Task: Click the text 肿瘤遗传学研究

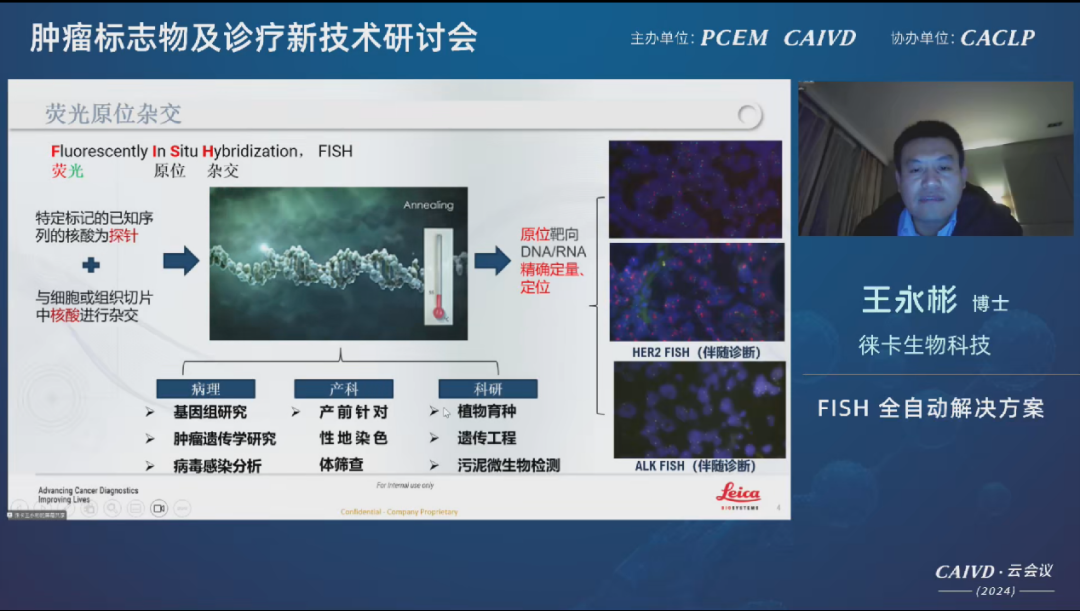Action: (x=225, y=439)
